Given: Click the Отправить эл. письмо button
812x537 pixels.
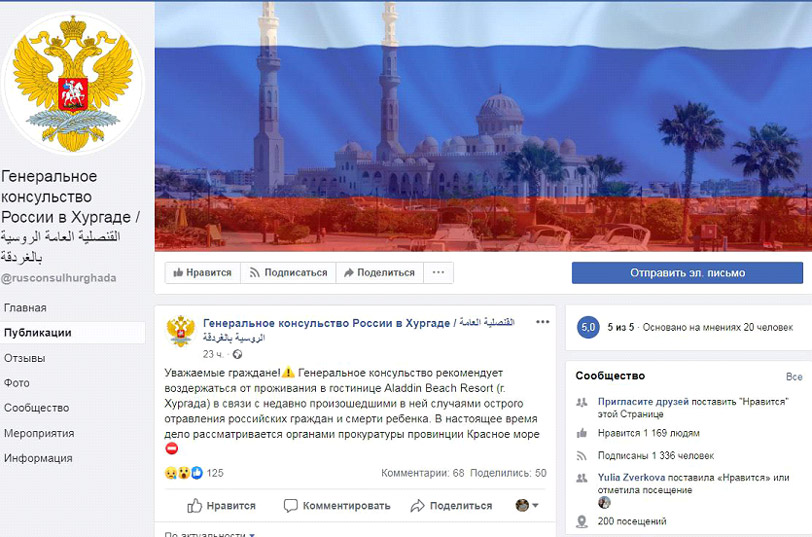Looking at the screenshot, I should pos(687,272).
